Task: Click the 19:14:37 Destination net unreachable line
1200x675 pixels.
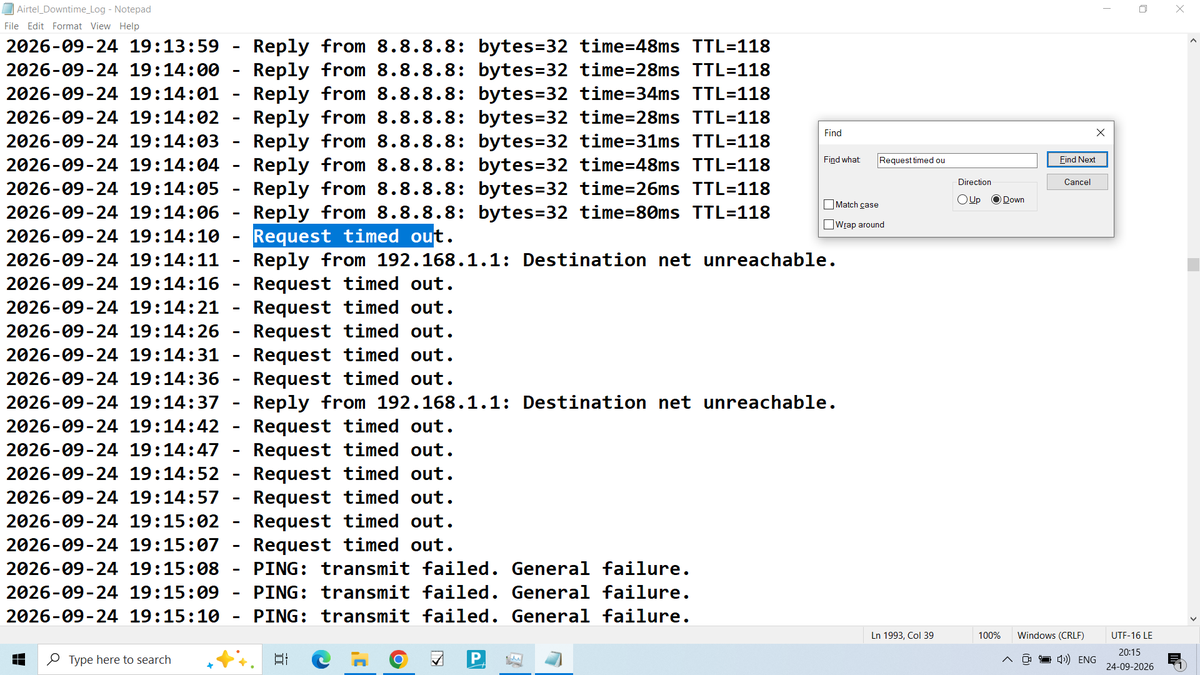Action: [x=421, y=403]
